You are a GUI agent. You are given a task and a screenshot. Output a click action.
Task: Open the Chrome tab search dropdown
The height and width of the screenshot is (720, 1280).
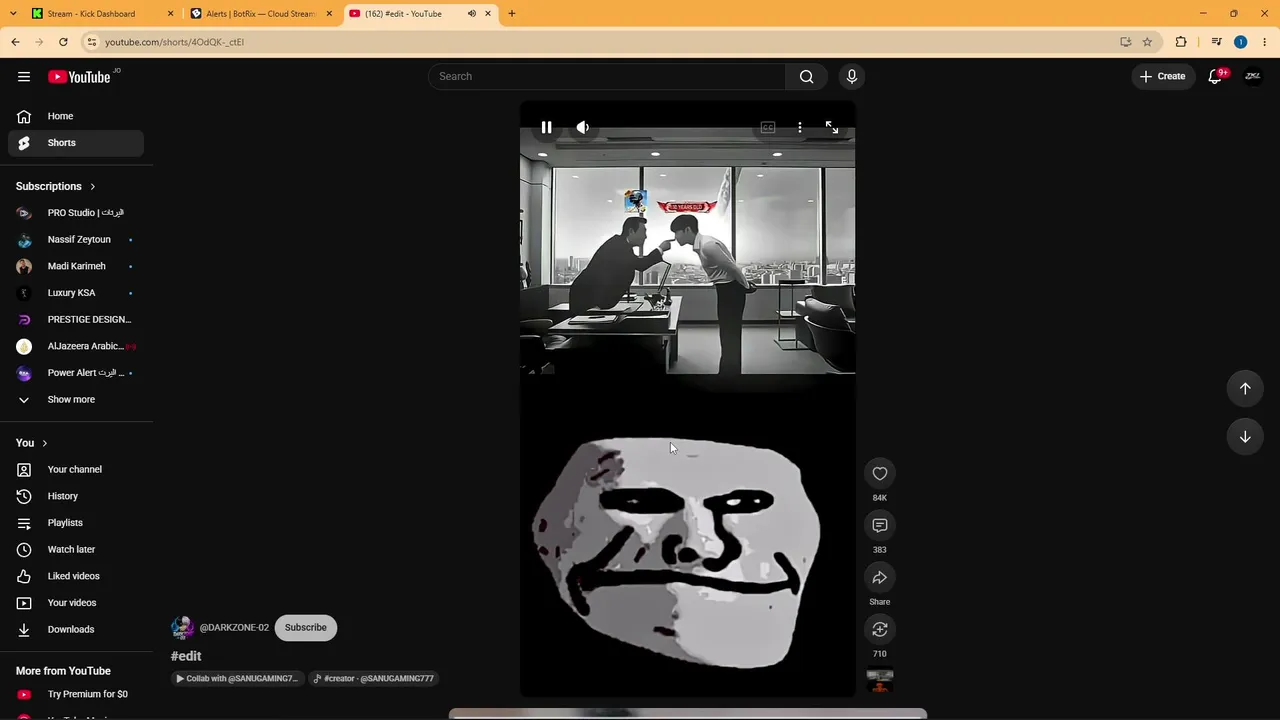pos(13,14)
